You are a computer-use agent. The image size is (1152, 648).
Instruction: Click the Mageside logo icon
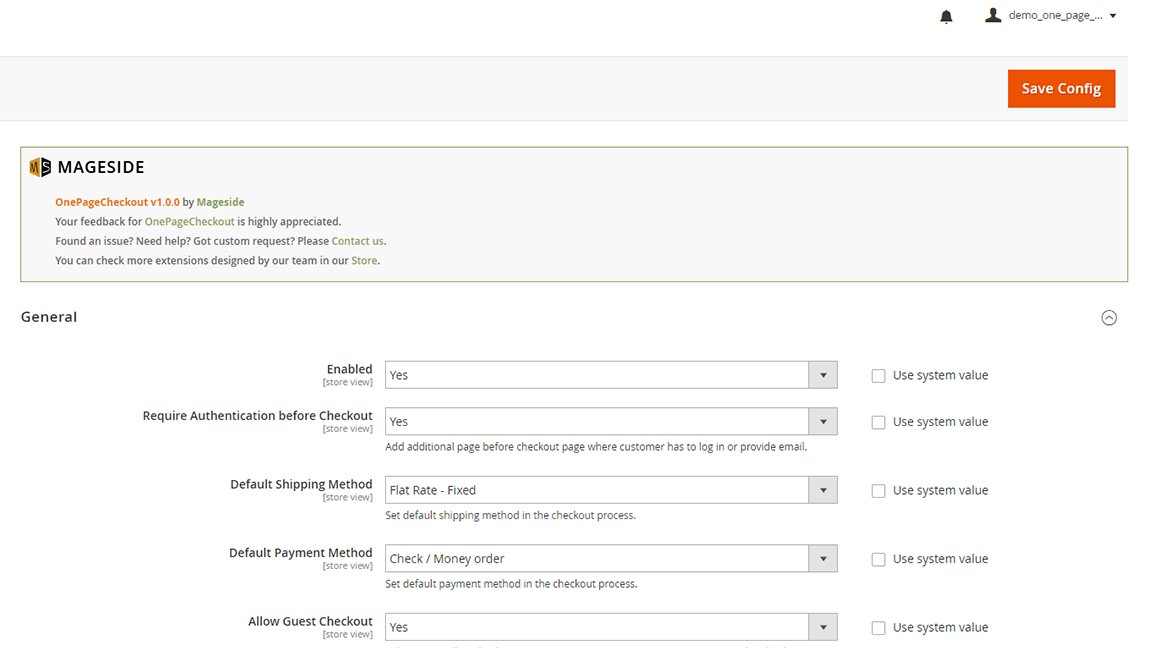click(x=40, y=167)
